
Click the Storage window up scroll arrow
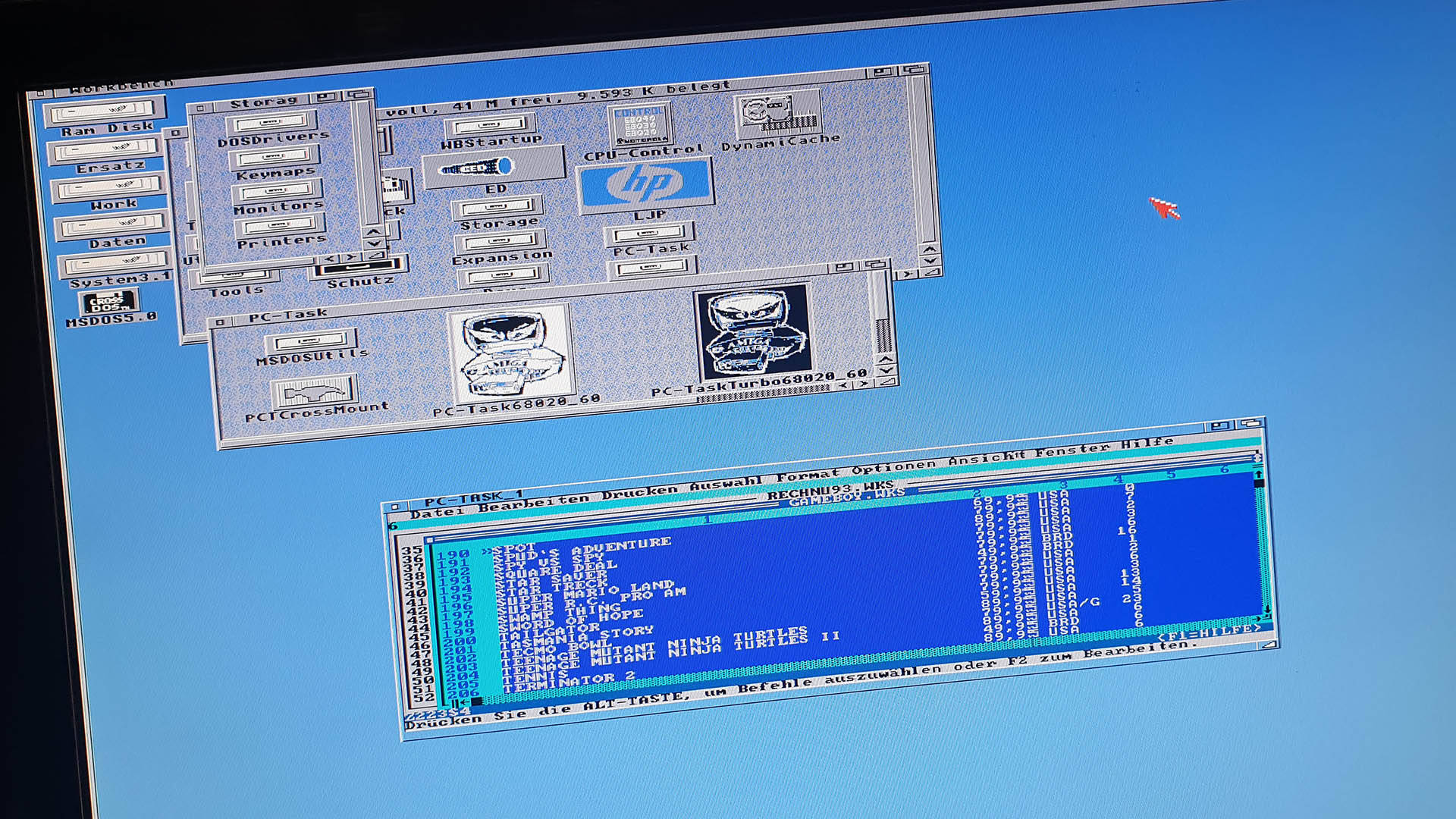(x=372, y=232)
